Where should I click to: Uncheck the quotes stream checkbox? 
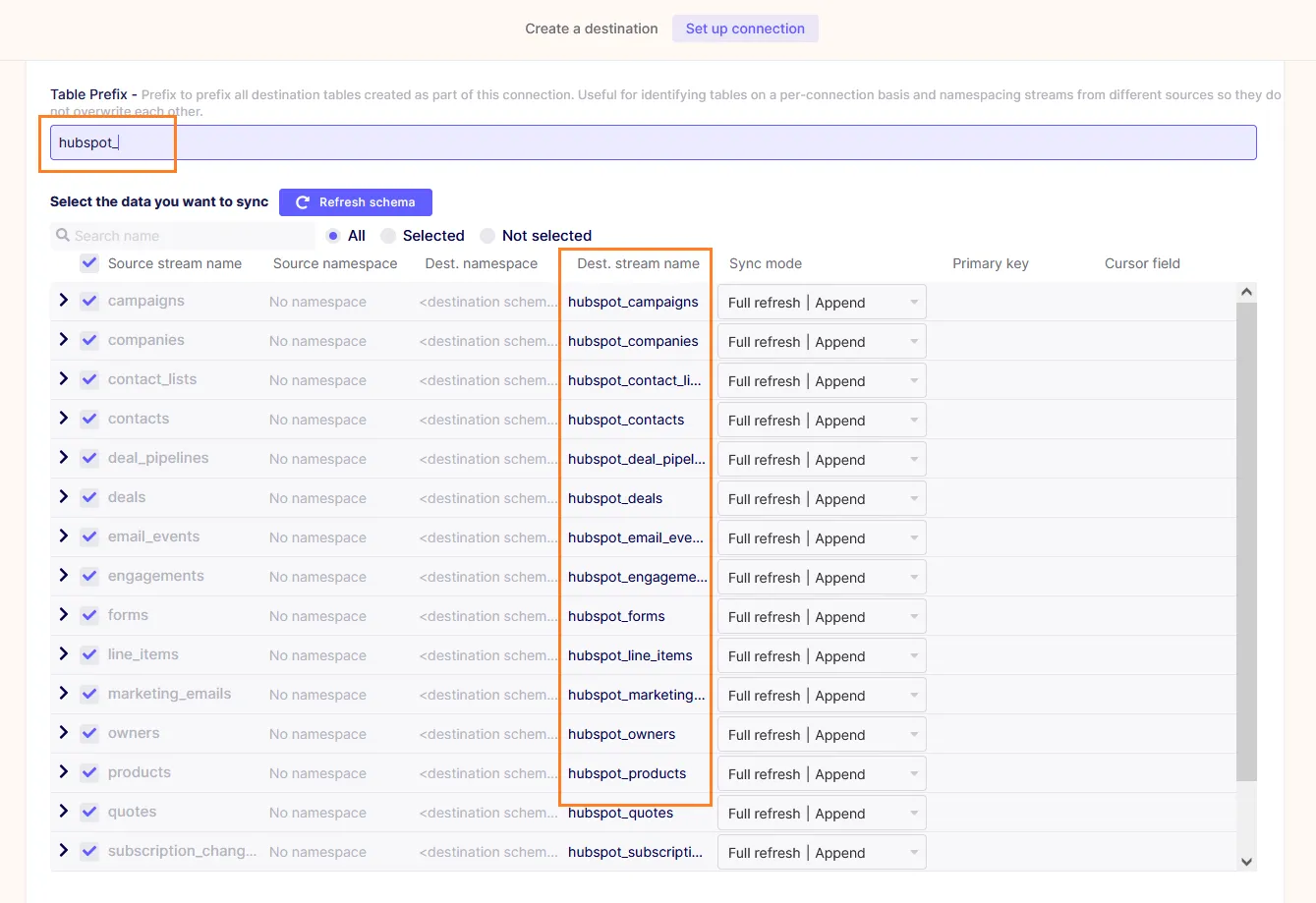click(x=89, y=812)
